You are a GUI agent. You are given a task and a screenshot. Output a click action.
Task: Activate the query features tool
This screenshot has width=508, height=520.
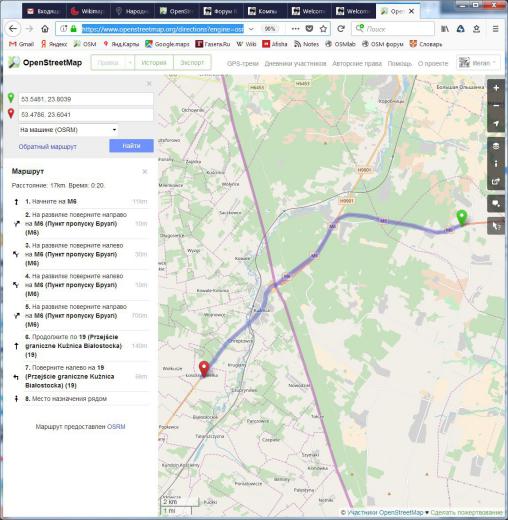pos(496,226)
